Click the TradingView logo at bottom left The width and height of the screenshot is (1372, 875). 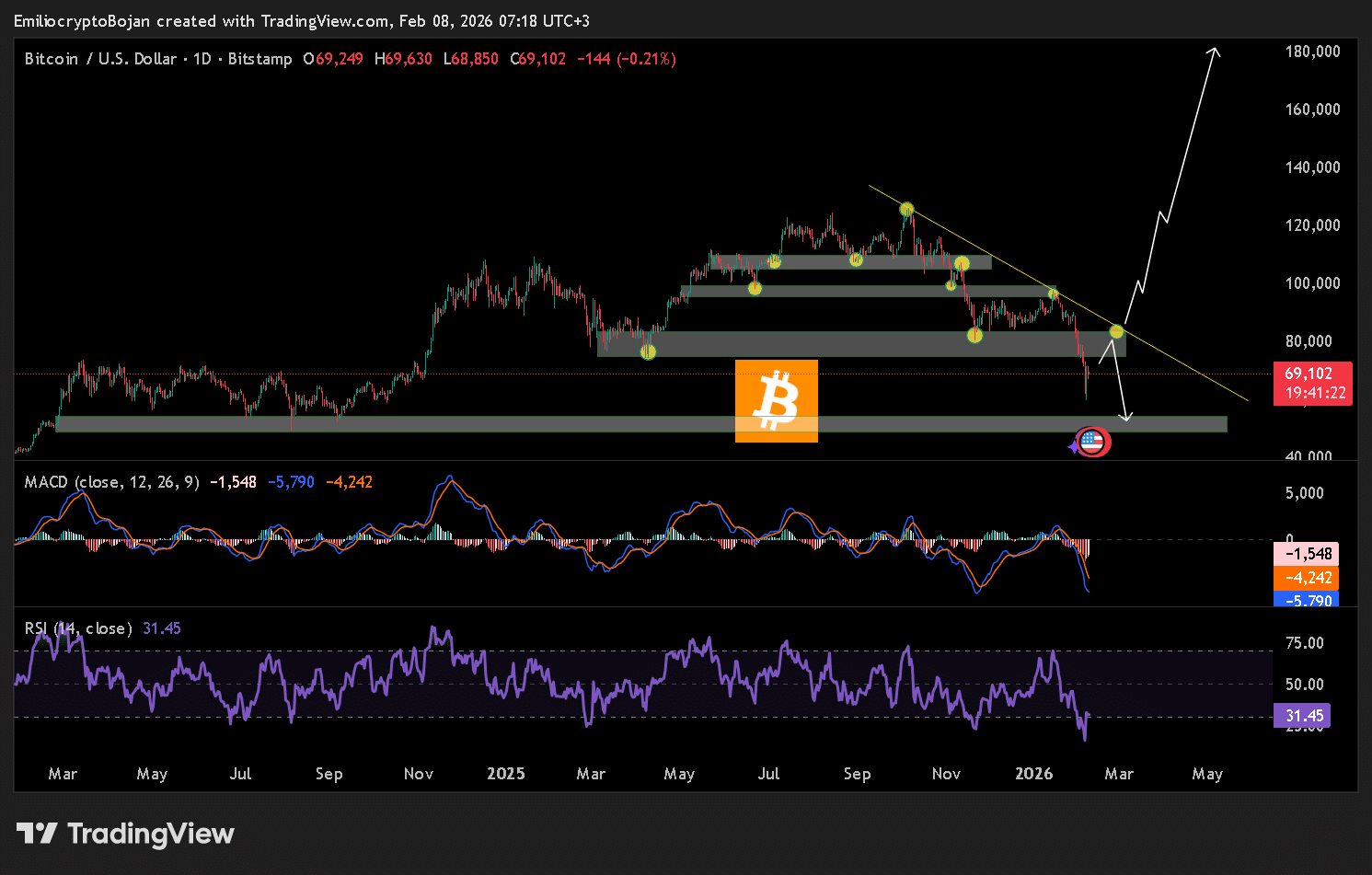(x=125, y=834)
